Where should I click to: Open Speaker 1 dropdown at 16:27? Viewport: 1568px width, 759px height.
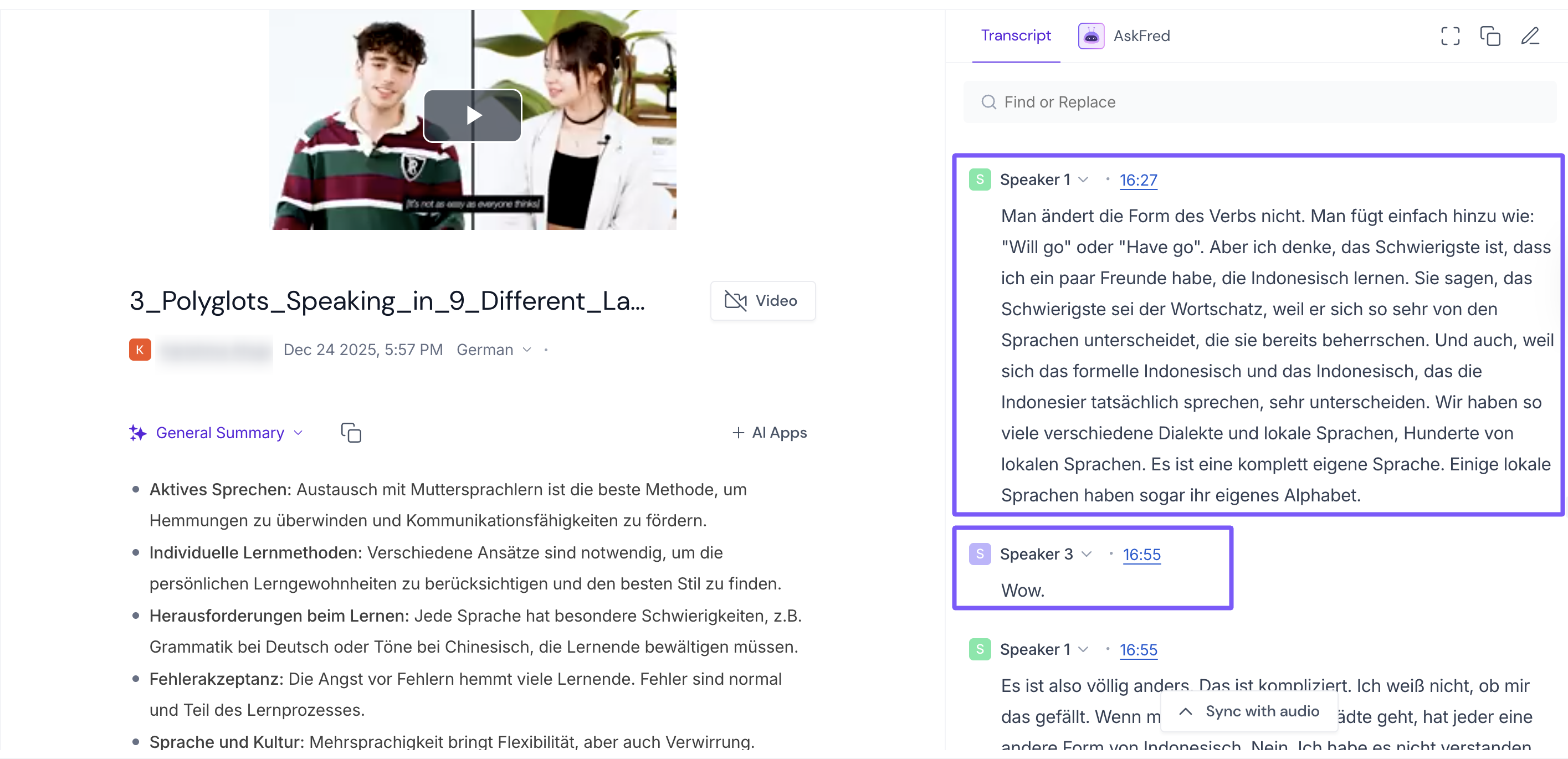point(1084,180)
